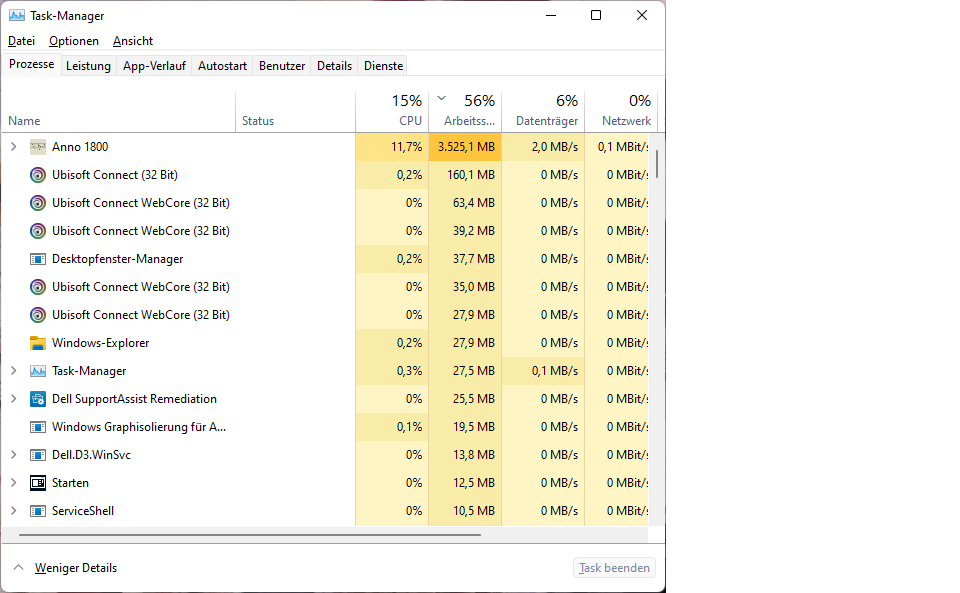
Task: Click the 3.525,1 MB memory value
Action: (466, 147)
